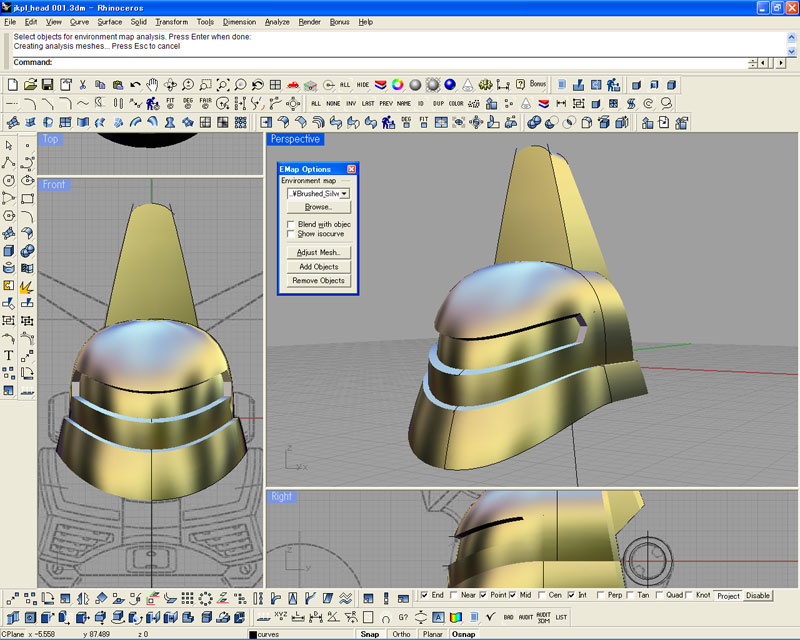800x640 pixels.
Task: Click the ALL selection toolbar button
Action: pos(345,85)
